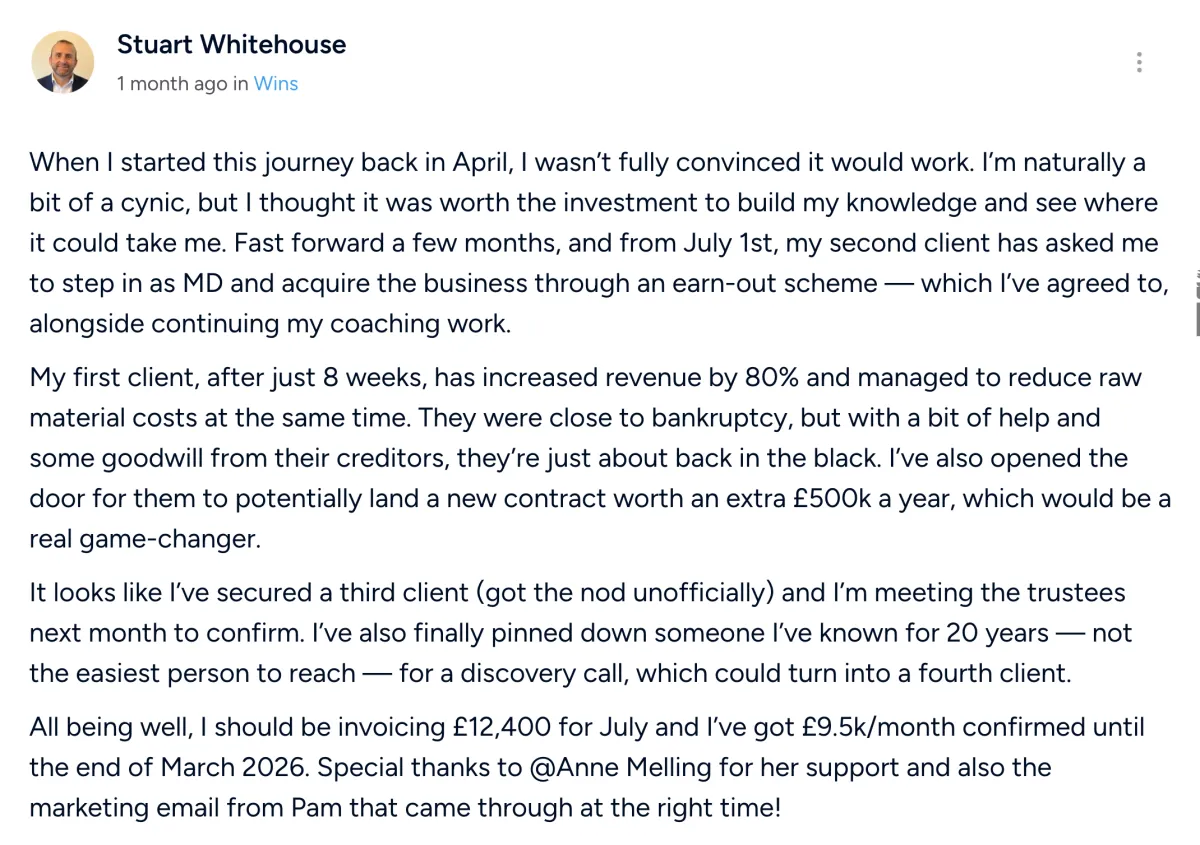Open the Stuart Whitehouse author name link
The height and width of the screenshot is (845, 1200).
click(231, 44)
